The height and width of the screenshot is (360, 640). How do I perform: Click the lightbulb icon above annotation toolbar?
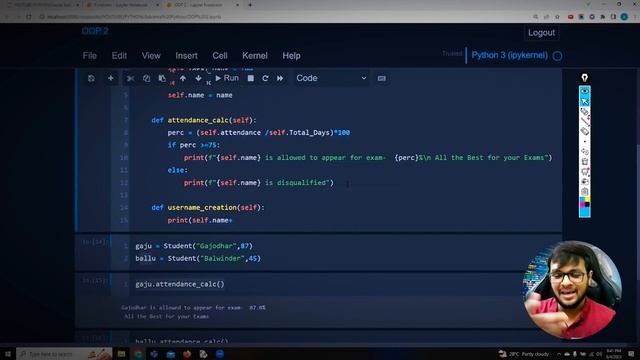[584, 78]
